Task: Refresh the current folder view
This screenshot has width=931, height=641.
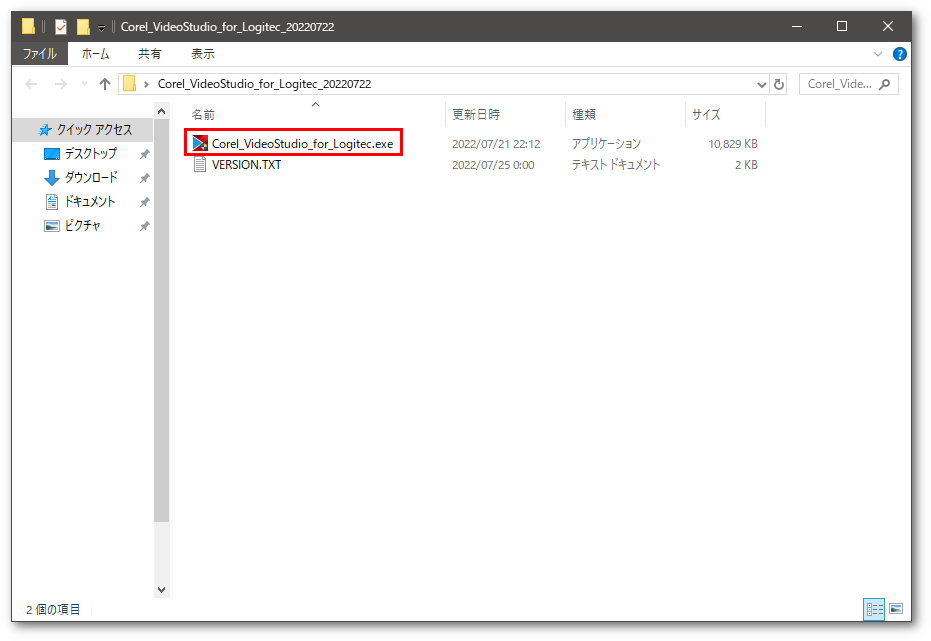Action: tap(778, 84)
